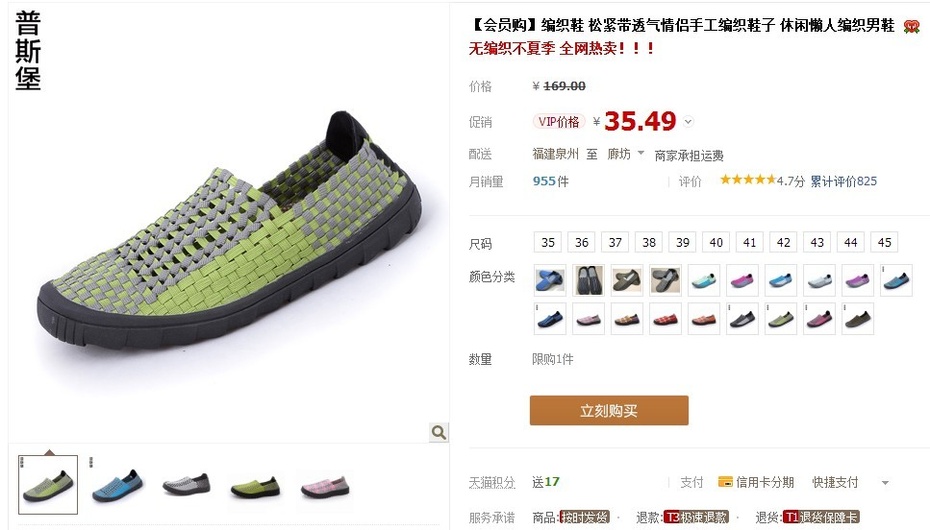Choose the magenta shoe color swatch in first row
930x530 pixels.
[742, 280]
